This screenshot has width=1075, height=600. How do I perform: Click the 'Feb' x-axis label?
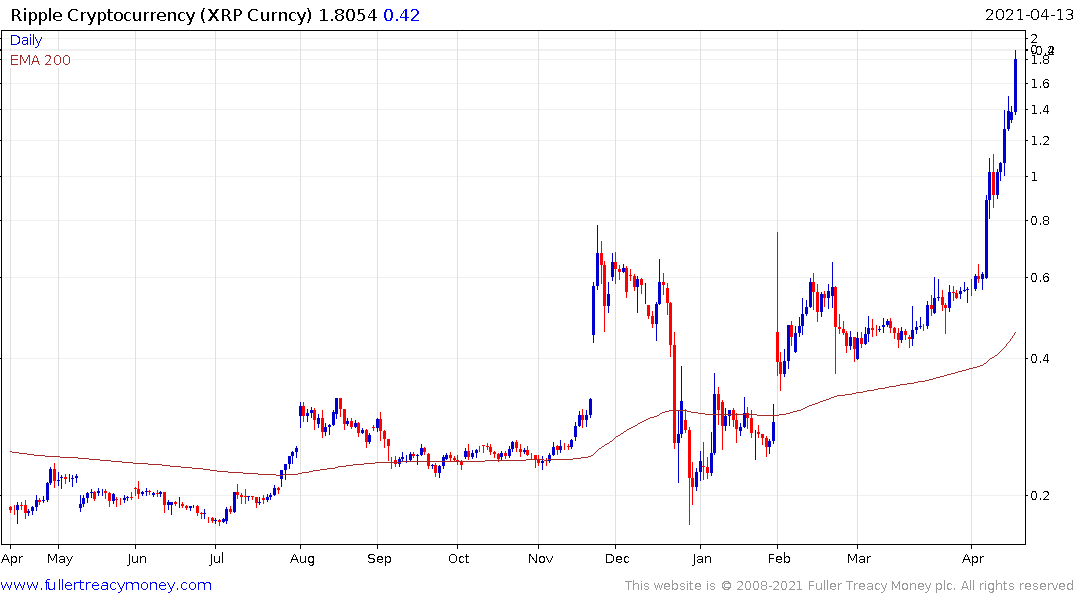[x=779, y=559]
